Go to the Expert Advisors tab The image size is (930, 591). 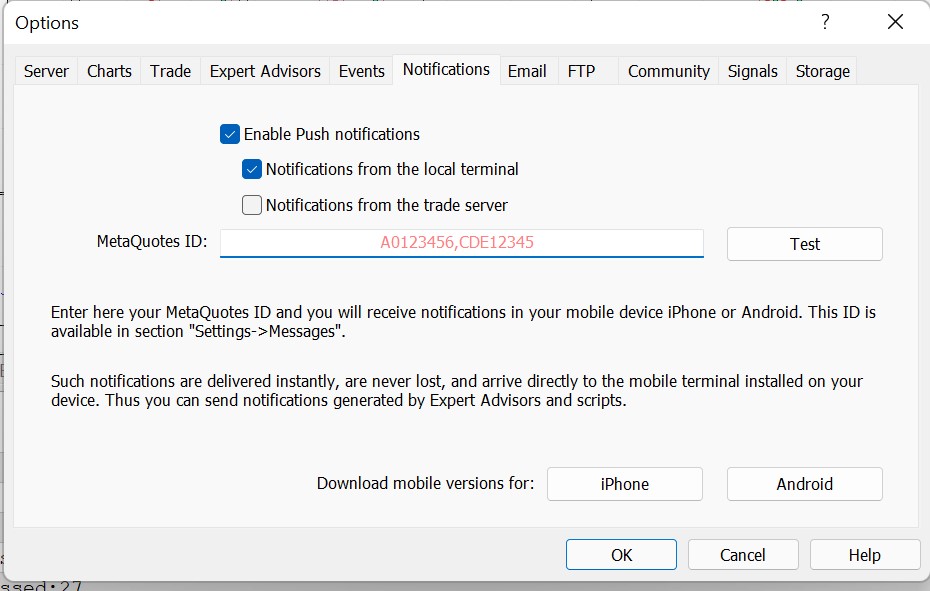coord(265,71)
